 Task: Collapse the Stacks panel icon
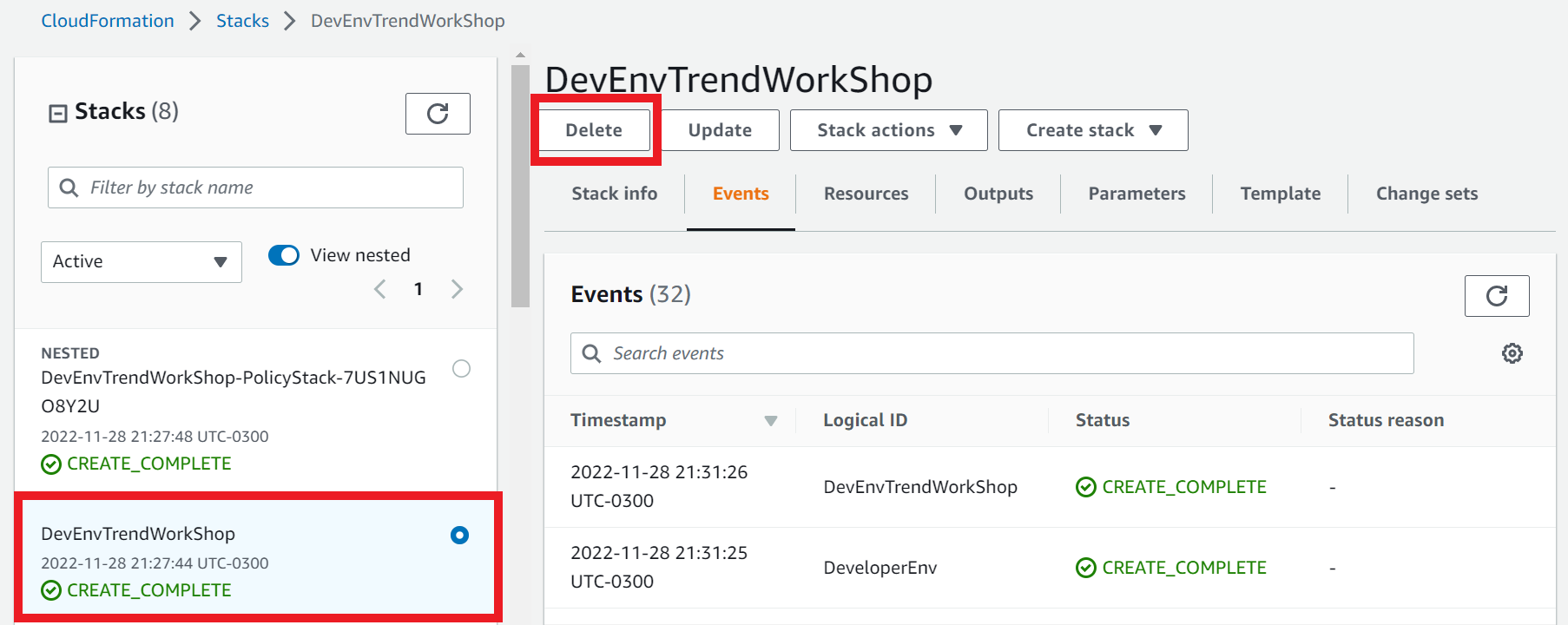(x=58, y=113)
